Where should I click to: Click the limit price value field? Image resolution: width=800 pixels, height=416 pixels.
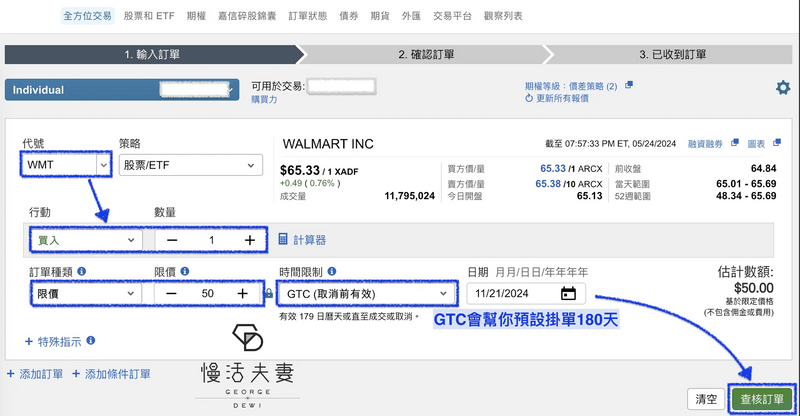(207, 293)
